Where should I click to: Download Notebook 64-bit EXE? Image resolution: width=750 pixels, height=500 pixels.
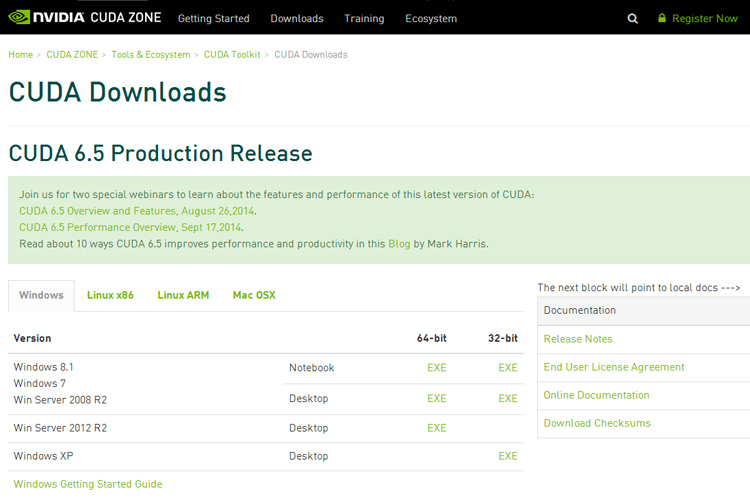(437, 368)
